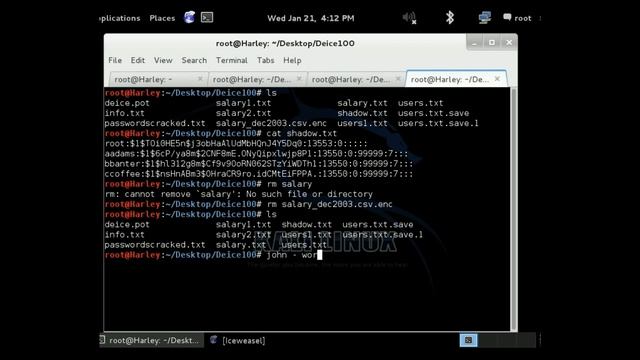The width and height of the screenshot is (640, 360).
Task: Click the terminal vertical scrollbar
Action: coord(514,209)
